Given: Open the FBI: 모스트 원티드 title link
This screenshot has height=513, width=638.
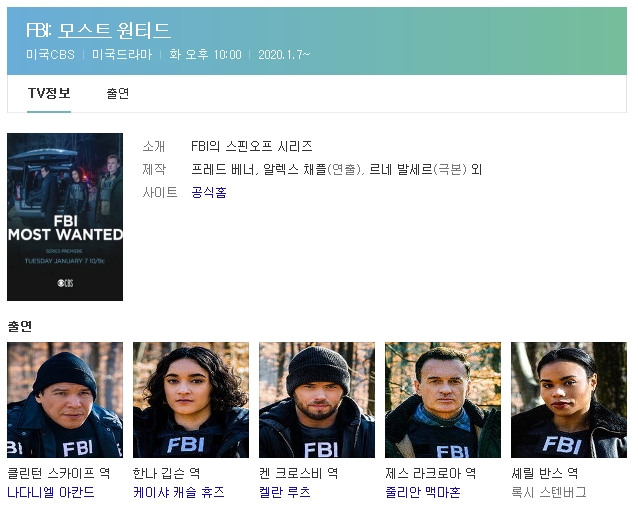Looking at the screenshot, I should 98,30.
